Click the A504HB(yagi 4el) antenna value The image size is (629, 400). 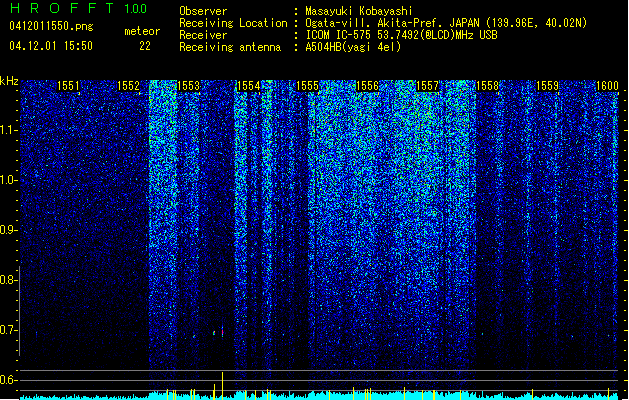click(x=353, y=47)
